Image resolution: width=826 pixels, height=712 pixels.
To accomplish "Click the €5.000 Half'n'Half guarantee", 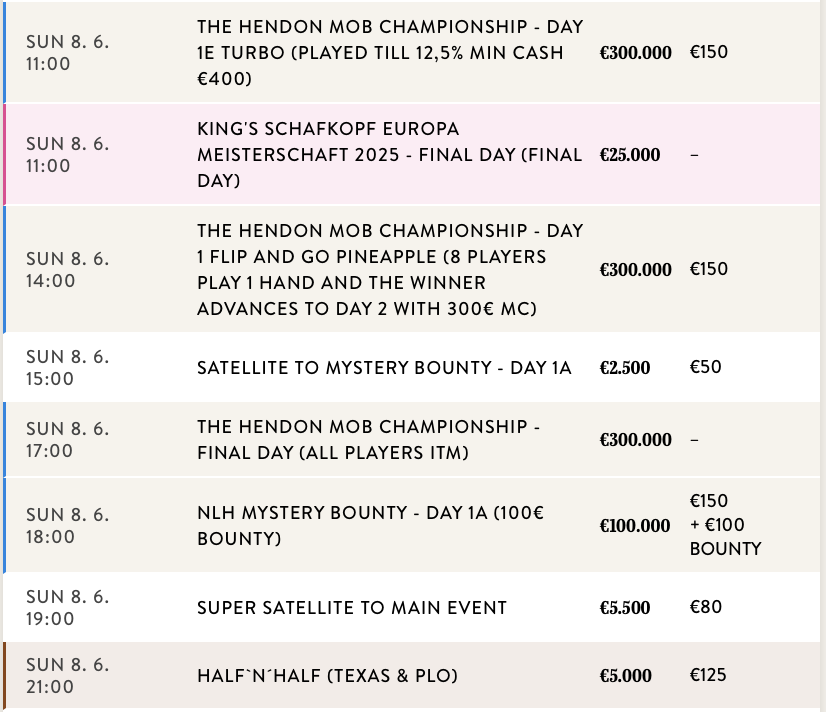I will tap(625, 675).
